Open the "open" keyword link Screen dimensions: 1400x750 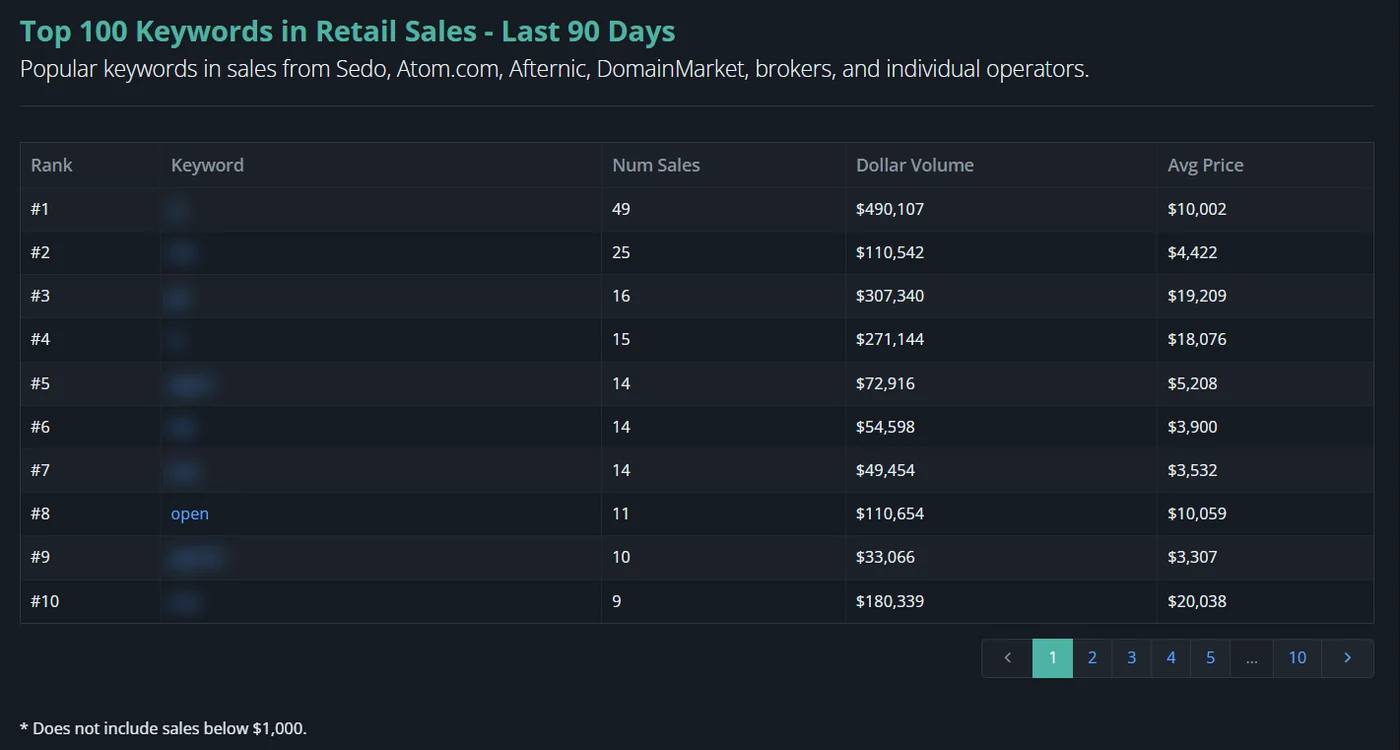coord(190,514)
